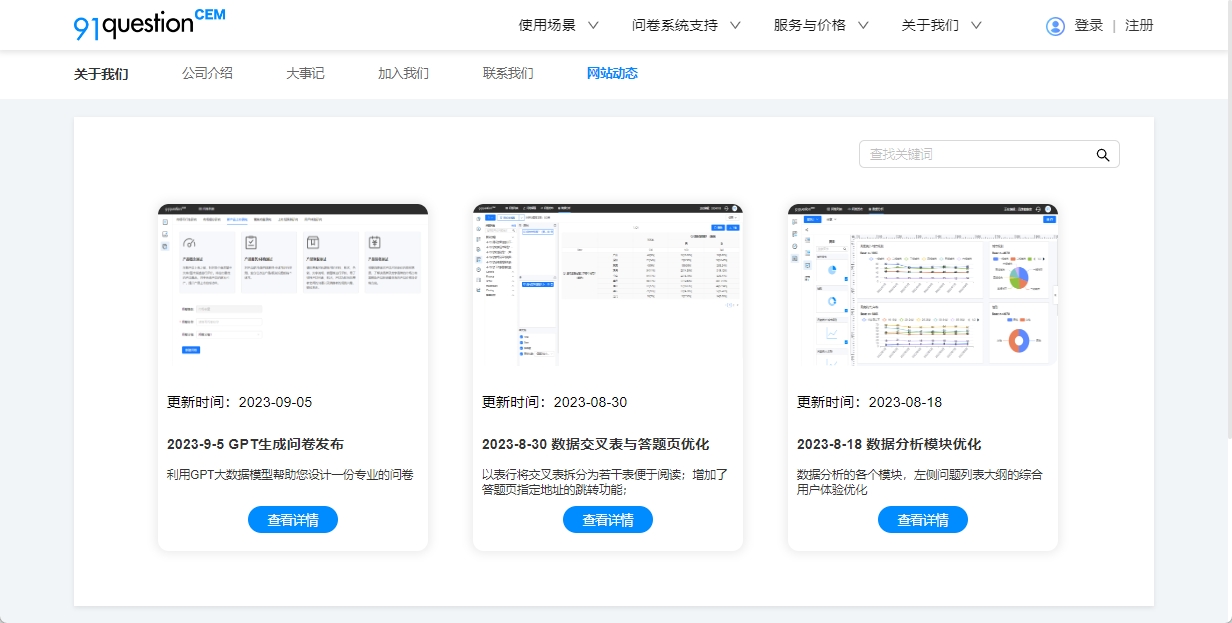Open the 服务与价格 menu
The image size is (1232, 623).
pyautogui.click(x=810, y=25)
